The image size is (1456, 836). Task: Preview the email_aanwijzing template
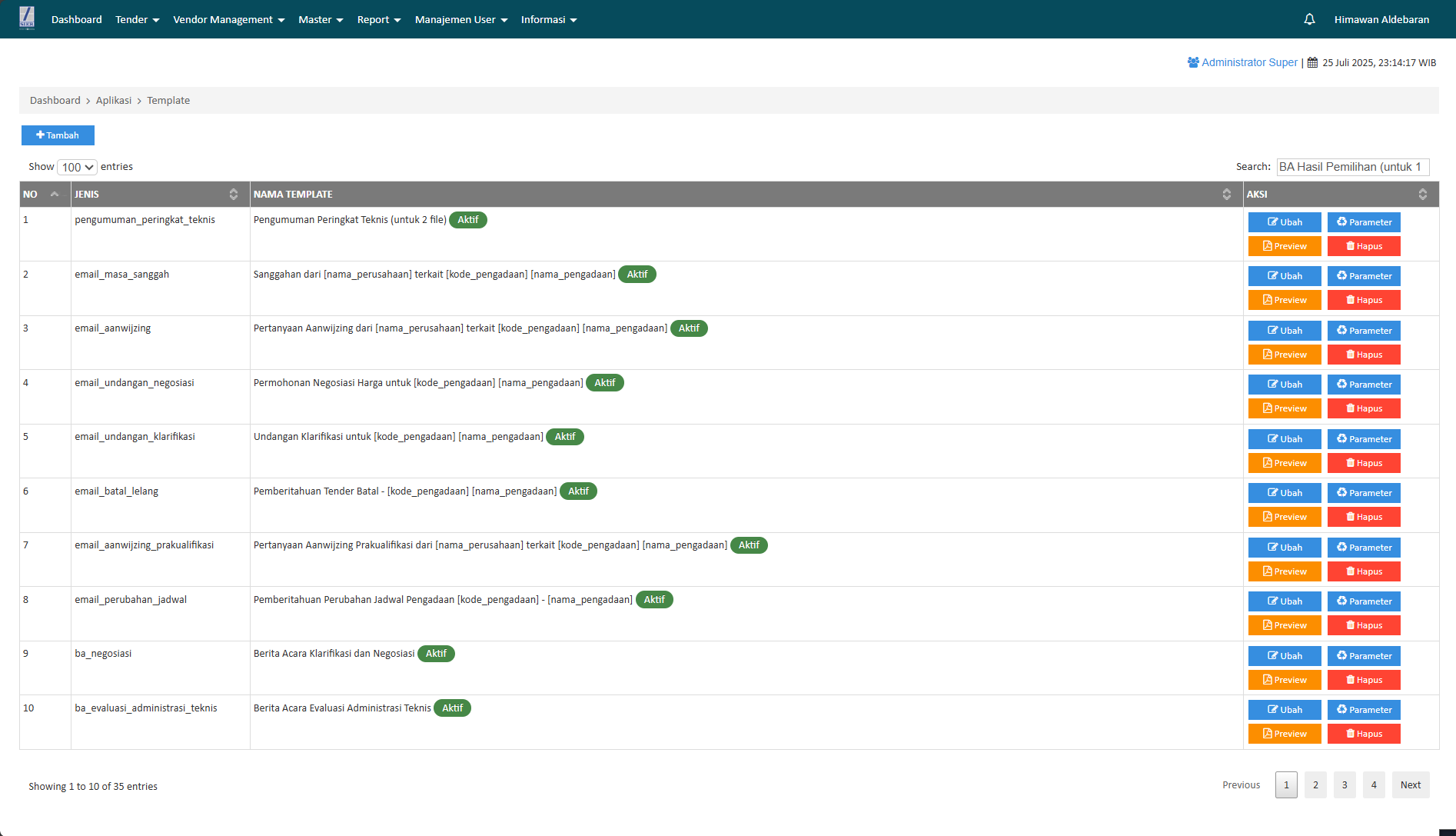1284,355
